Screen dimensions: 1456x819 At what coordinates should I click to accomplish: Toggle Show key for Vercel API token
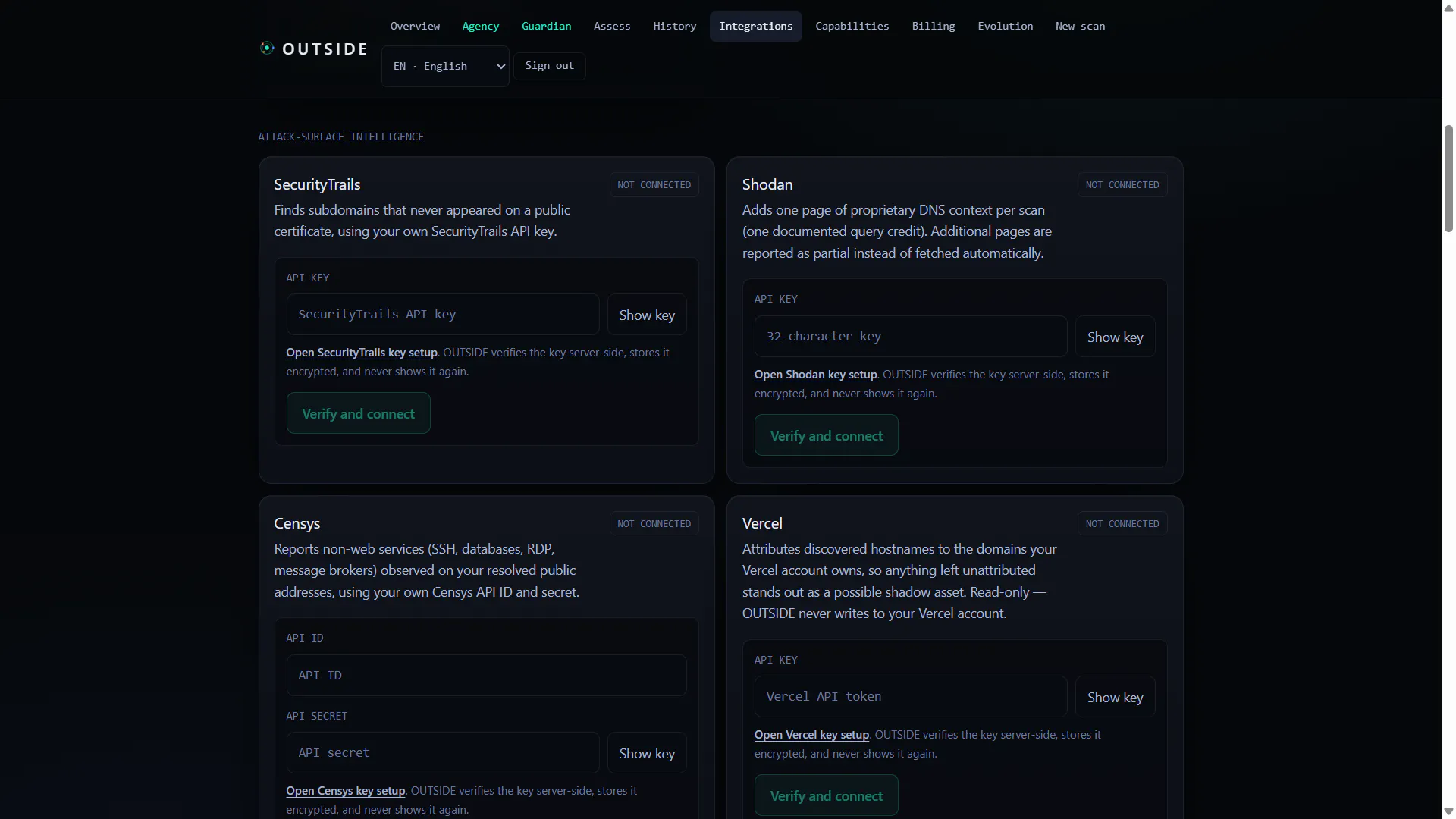tap(1115, 697)
